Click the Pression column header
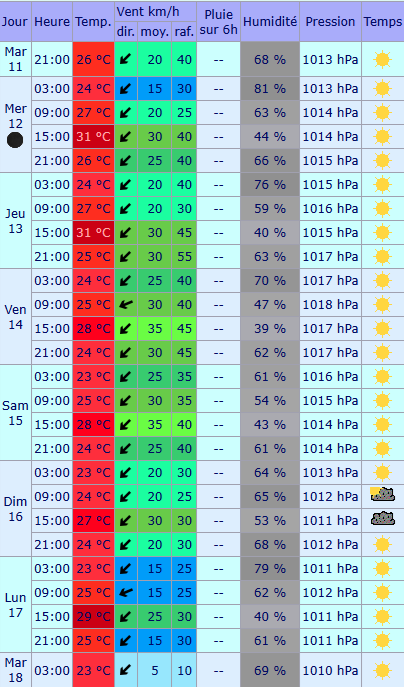 click(330, 21)
